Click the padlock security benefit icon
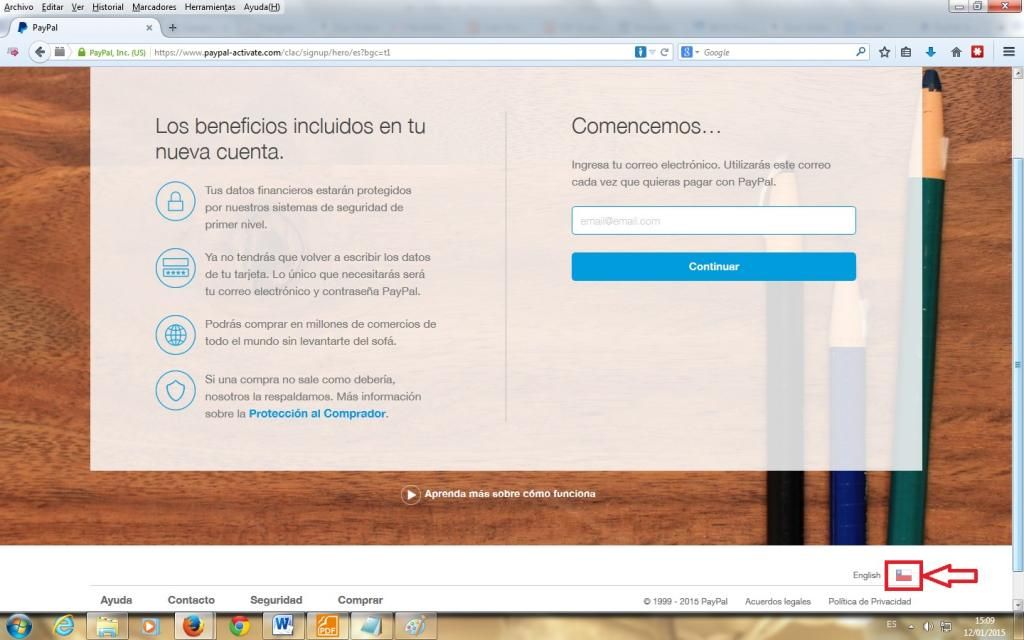 tap(175, 201)
